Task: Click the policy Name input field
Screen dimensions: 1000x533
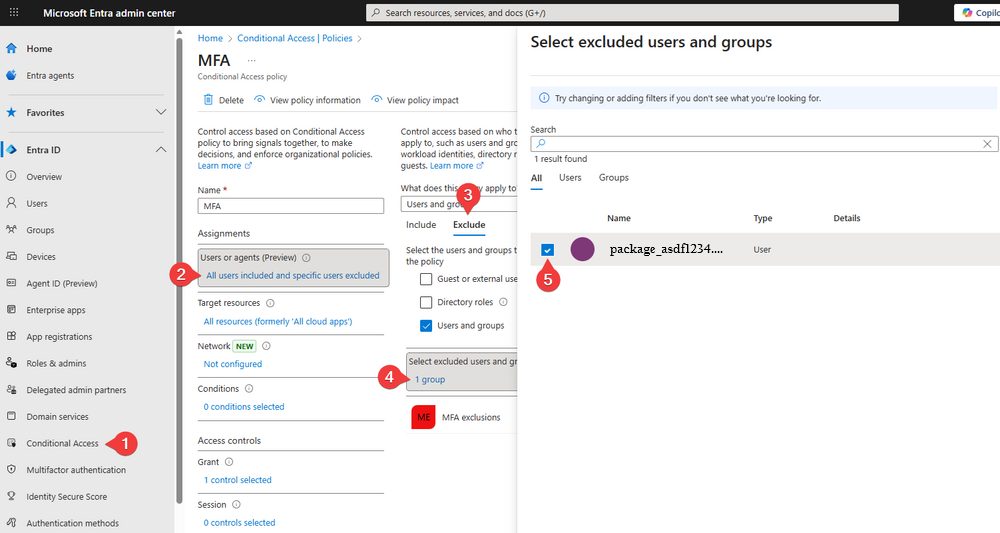Action: (x=291, y=206)
